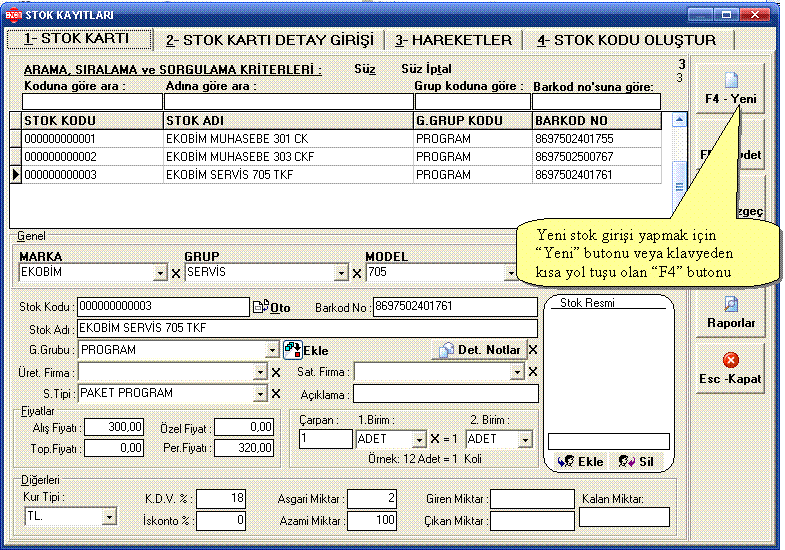
Task: Expand the MODEL dropdown
Action: pos(511,273)
